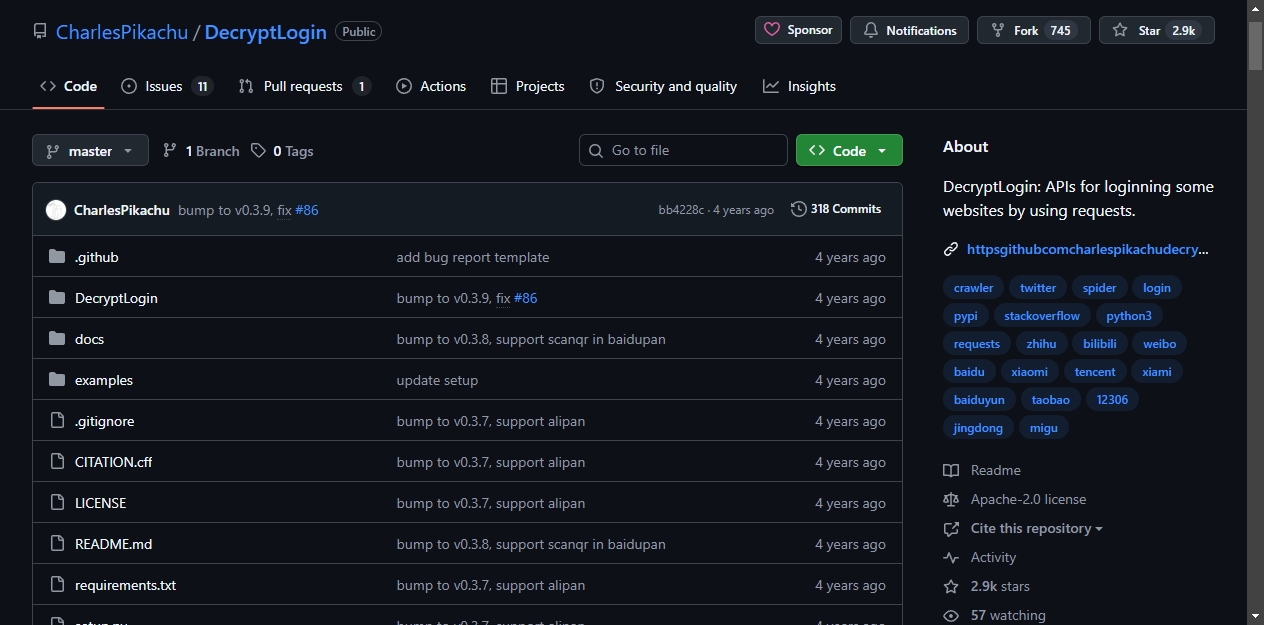This screenshot has width=1264, height=625.
Task: Select the stackoverflow topic tag
Action: pos(1042,316)
